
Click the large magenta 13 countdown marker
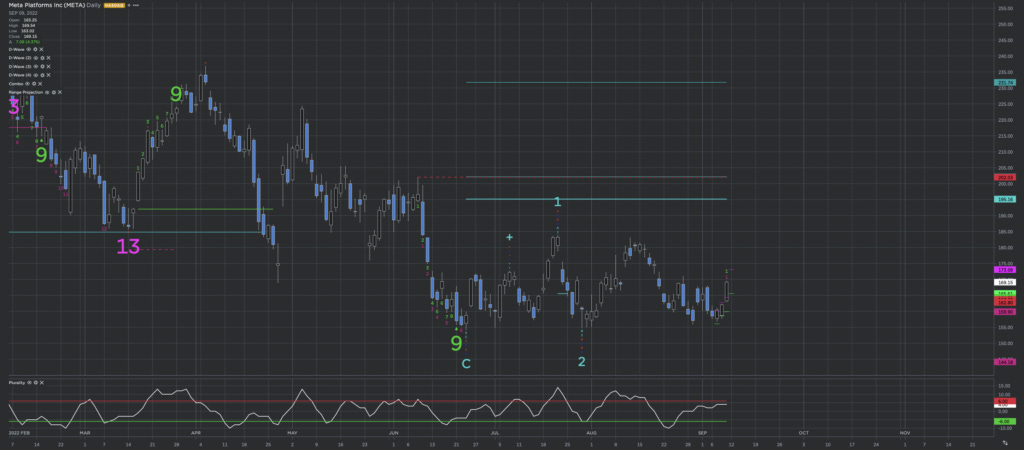point(128,247)
